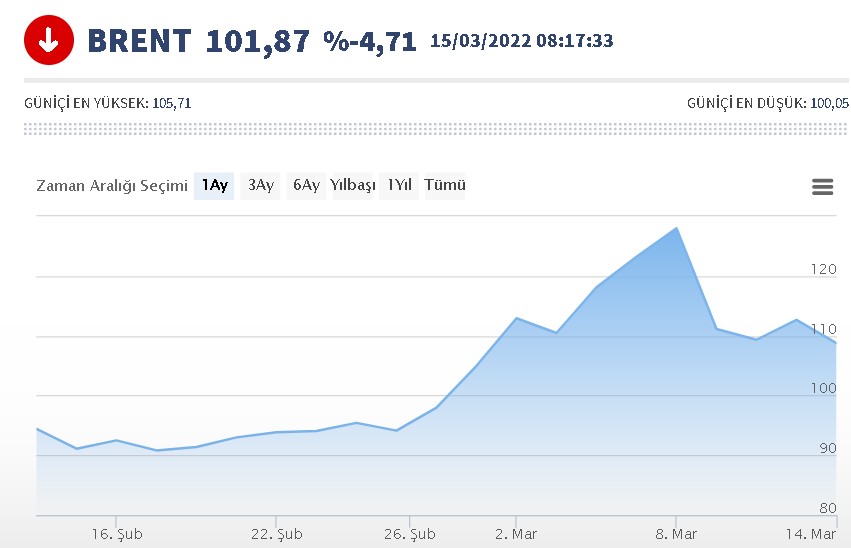Click the 90 y-axis value
This screenshot has width=851, height=548.
click(828, 448)
